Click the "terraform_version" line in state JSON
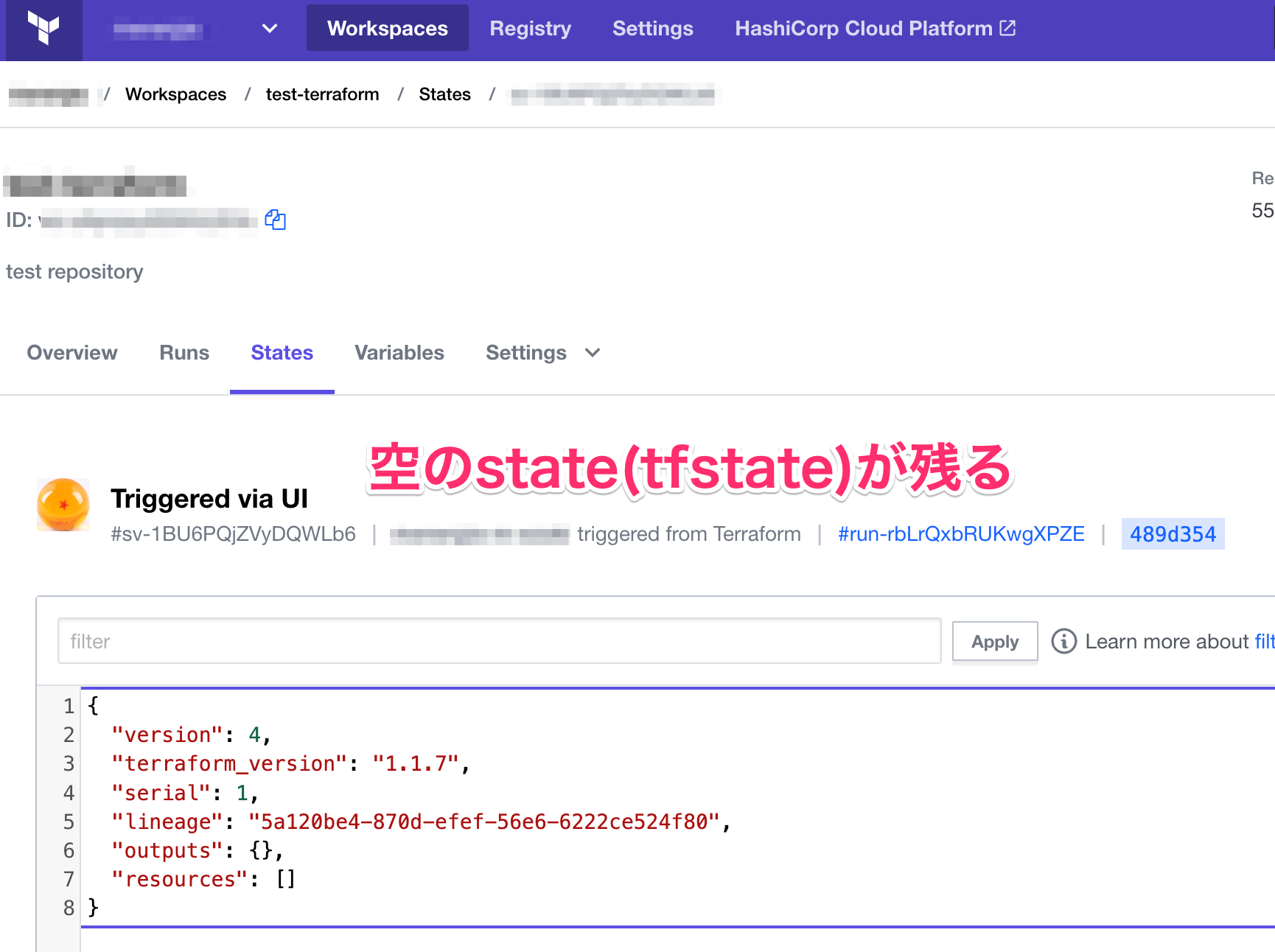The image size is (1275, 952). tap(290, 763)
